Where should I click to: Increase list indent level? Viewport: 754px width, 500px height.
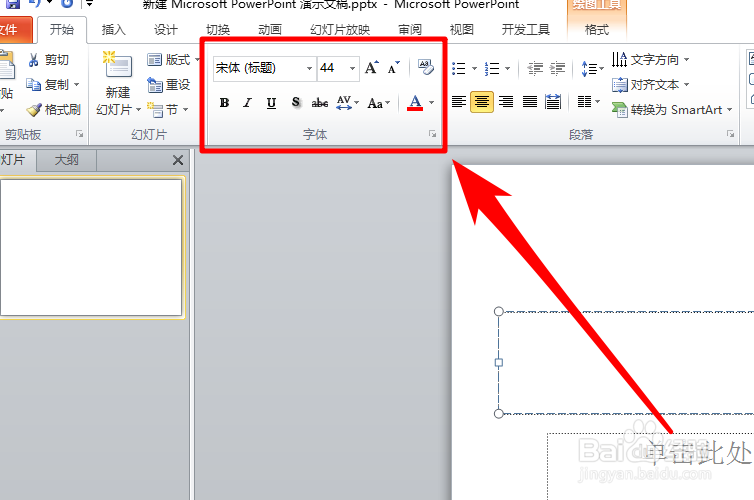pos(557,69)
